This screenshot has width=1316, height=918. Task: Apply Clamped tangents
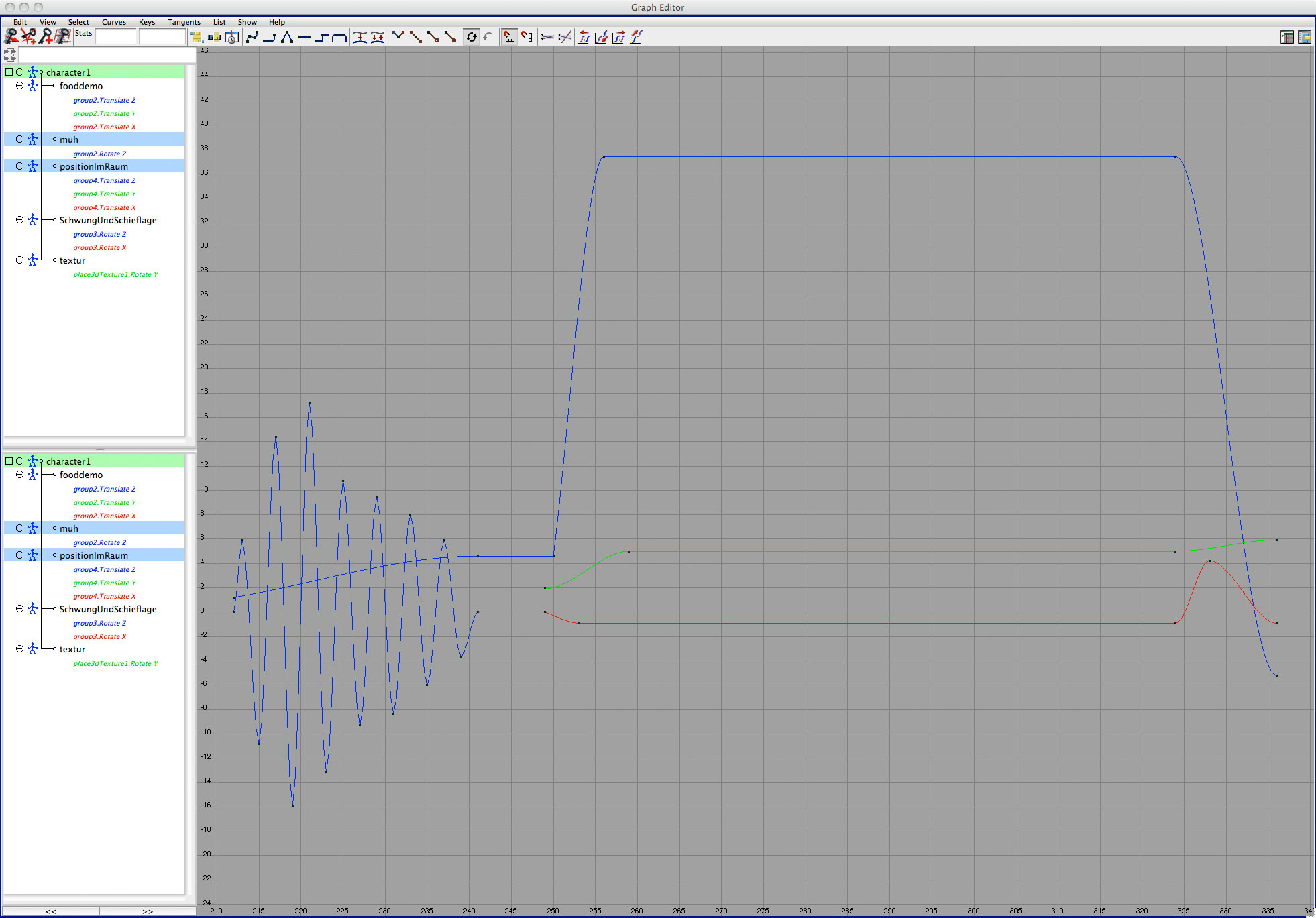[x=270, y=38]
